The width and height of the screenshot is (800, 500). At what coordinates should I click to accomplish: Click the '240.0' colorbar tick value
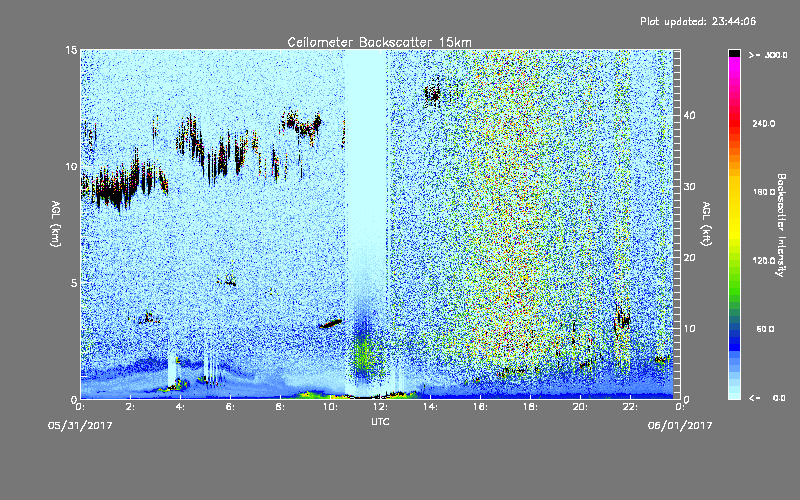tap(764, 124)
